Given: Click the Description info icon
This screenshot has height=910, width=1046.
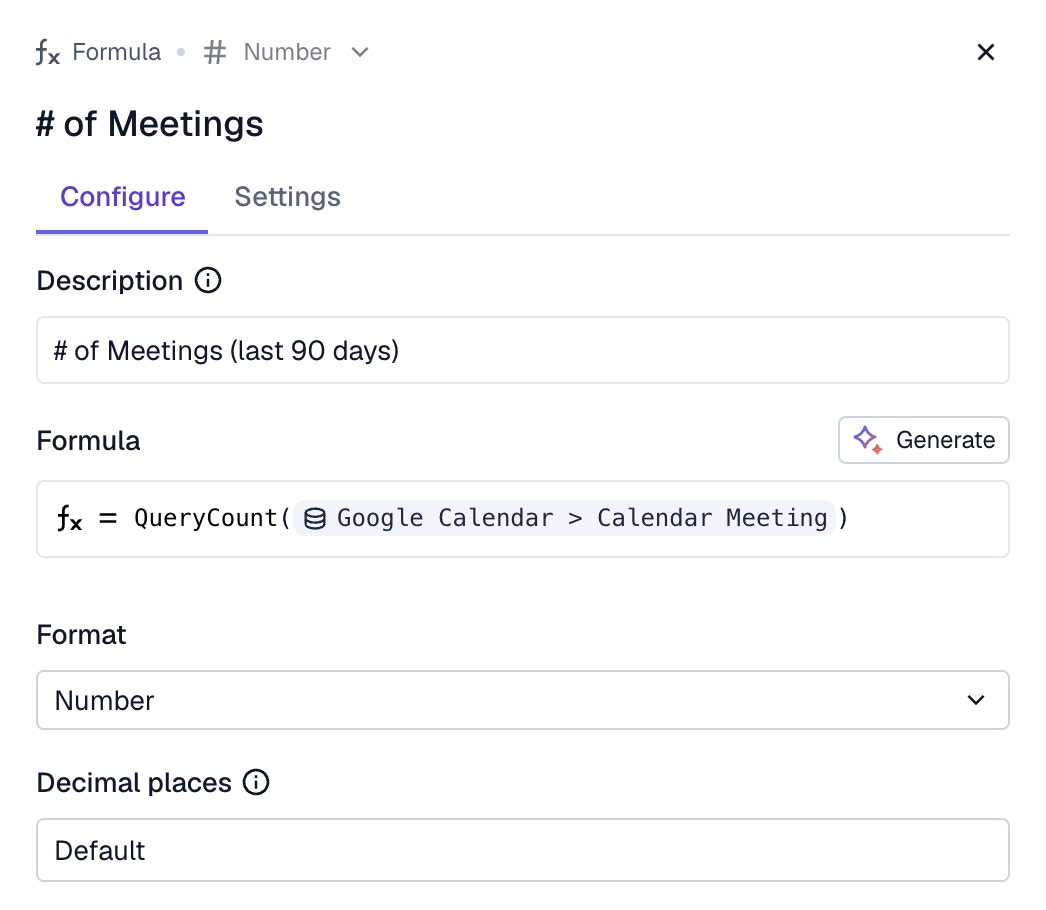Looking at the screenshot, I should (x=208, y=281).
